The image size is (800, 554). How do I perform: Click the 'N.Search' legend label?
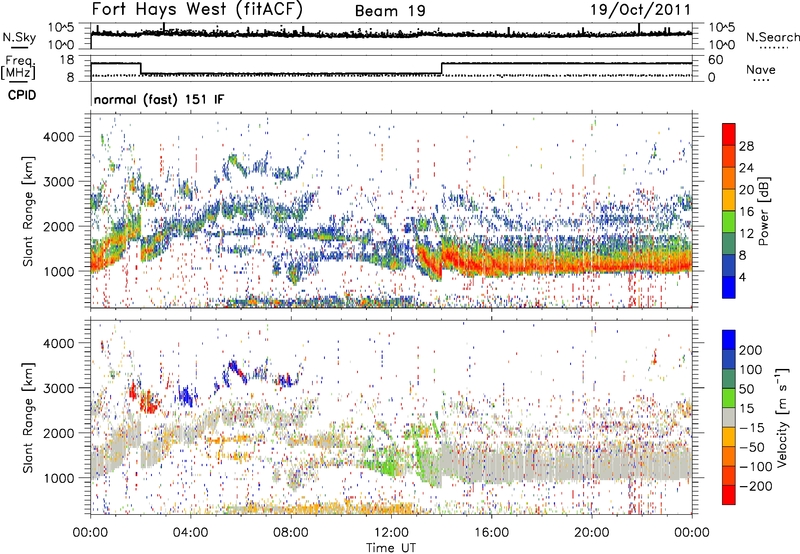[772, 37]
